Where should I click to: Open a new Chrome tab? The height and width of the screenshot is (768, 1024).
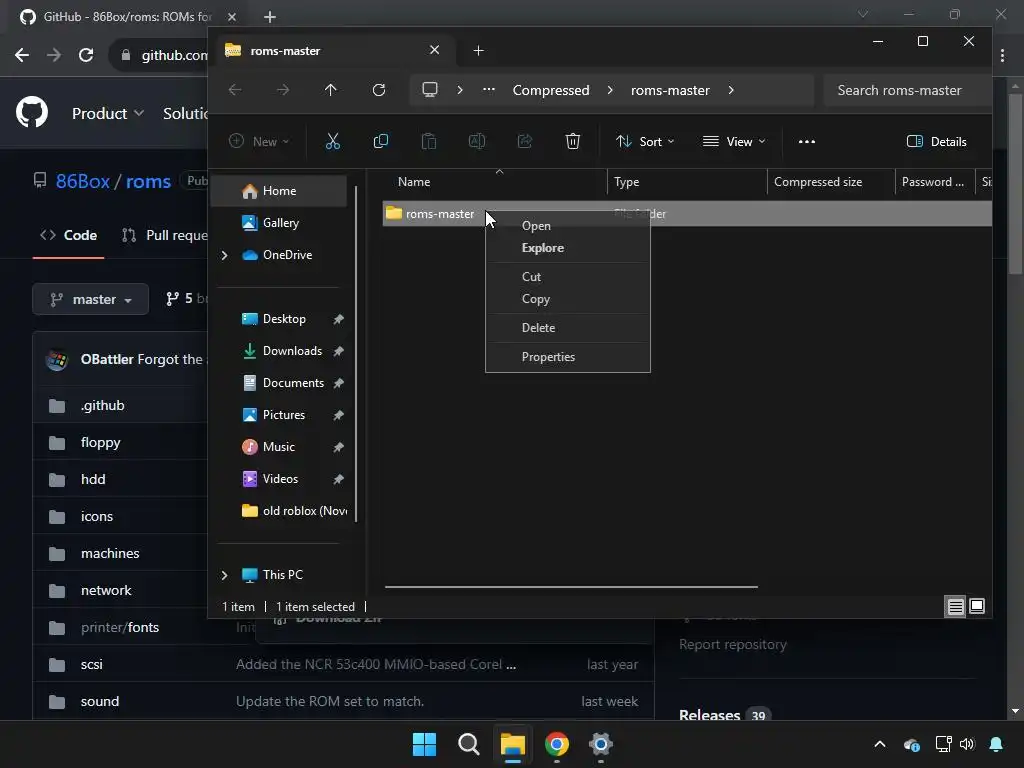click(270, 16)
